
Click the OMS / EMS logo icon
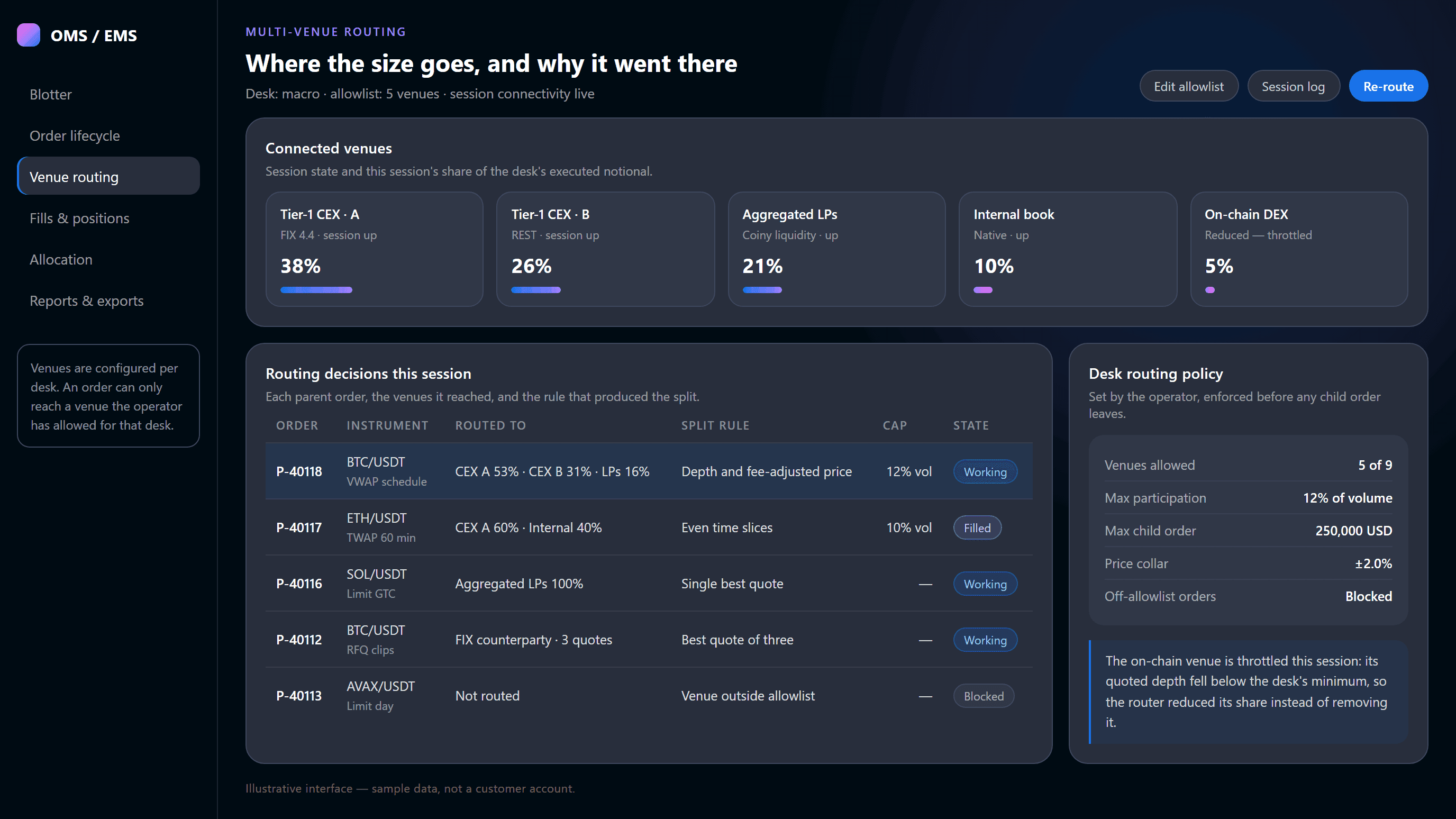(28, 35)
